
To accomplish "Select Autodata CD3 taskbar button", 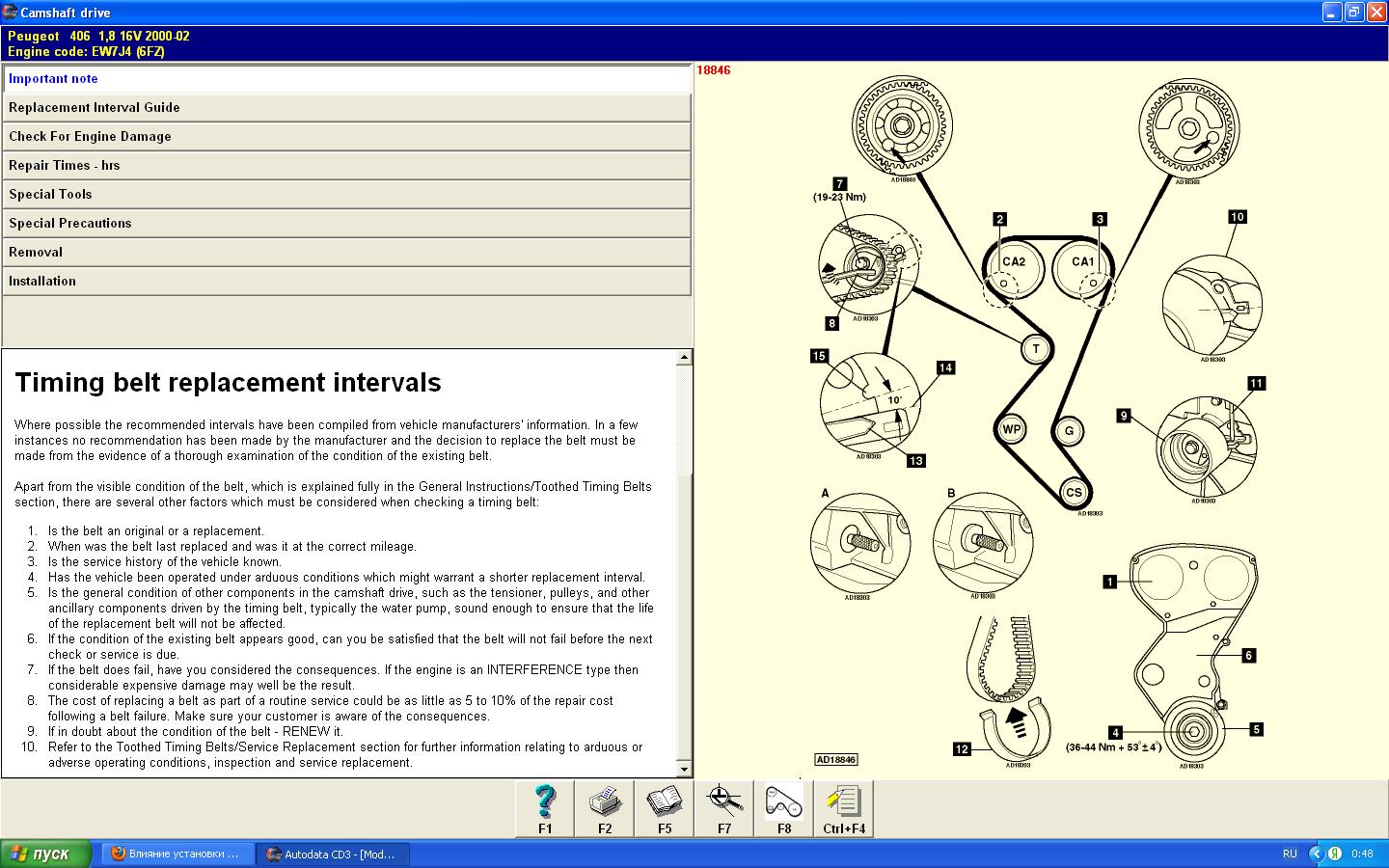I will (x=333, y=854).
